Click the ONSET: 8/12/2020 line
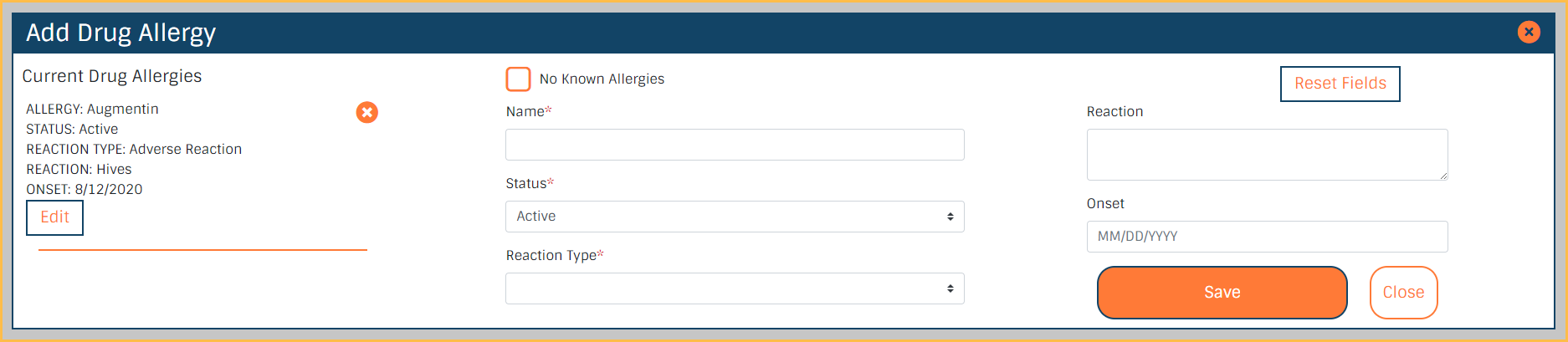1568x342 pixels. [84, 189]
